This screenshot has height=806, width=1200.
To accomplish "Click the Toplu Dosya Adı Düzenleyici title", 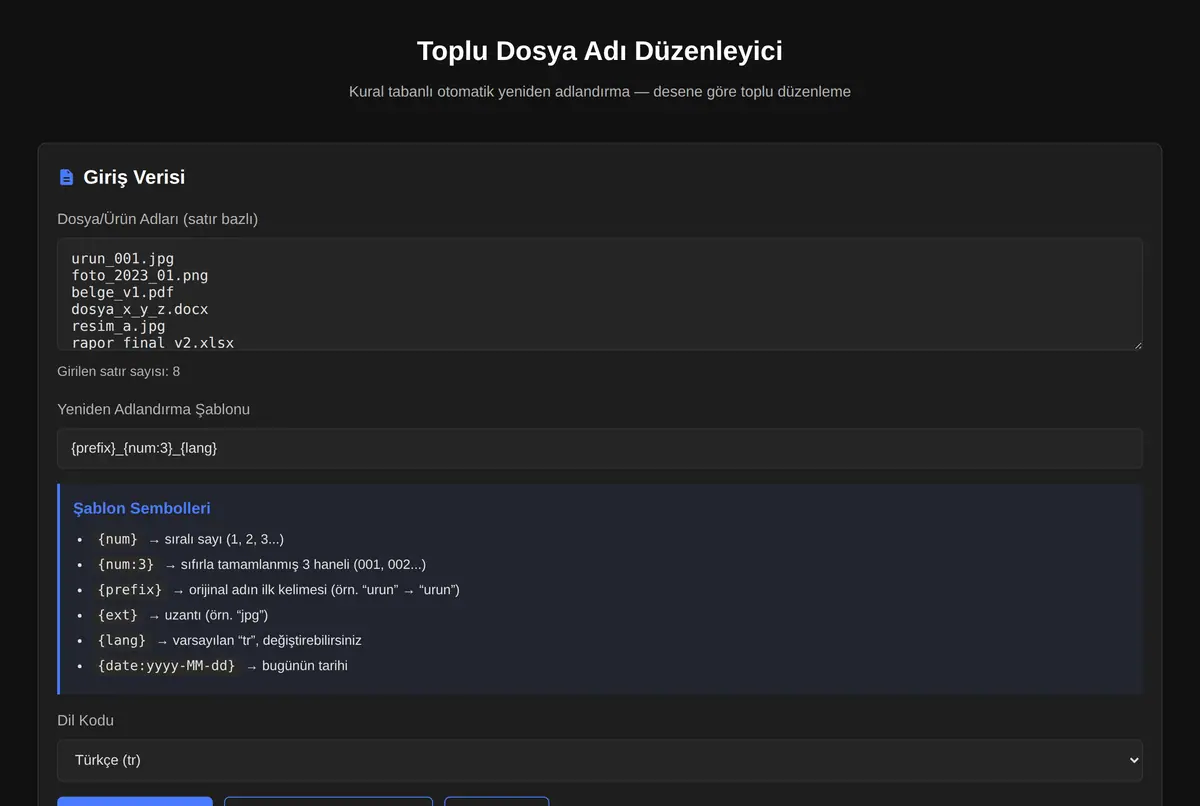I will click(x=600, y=51).
